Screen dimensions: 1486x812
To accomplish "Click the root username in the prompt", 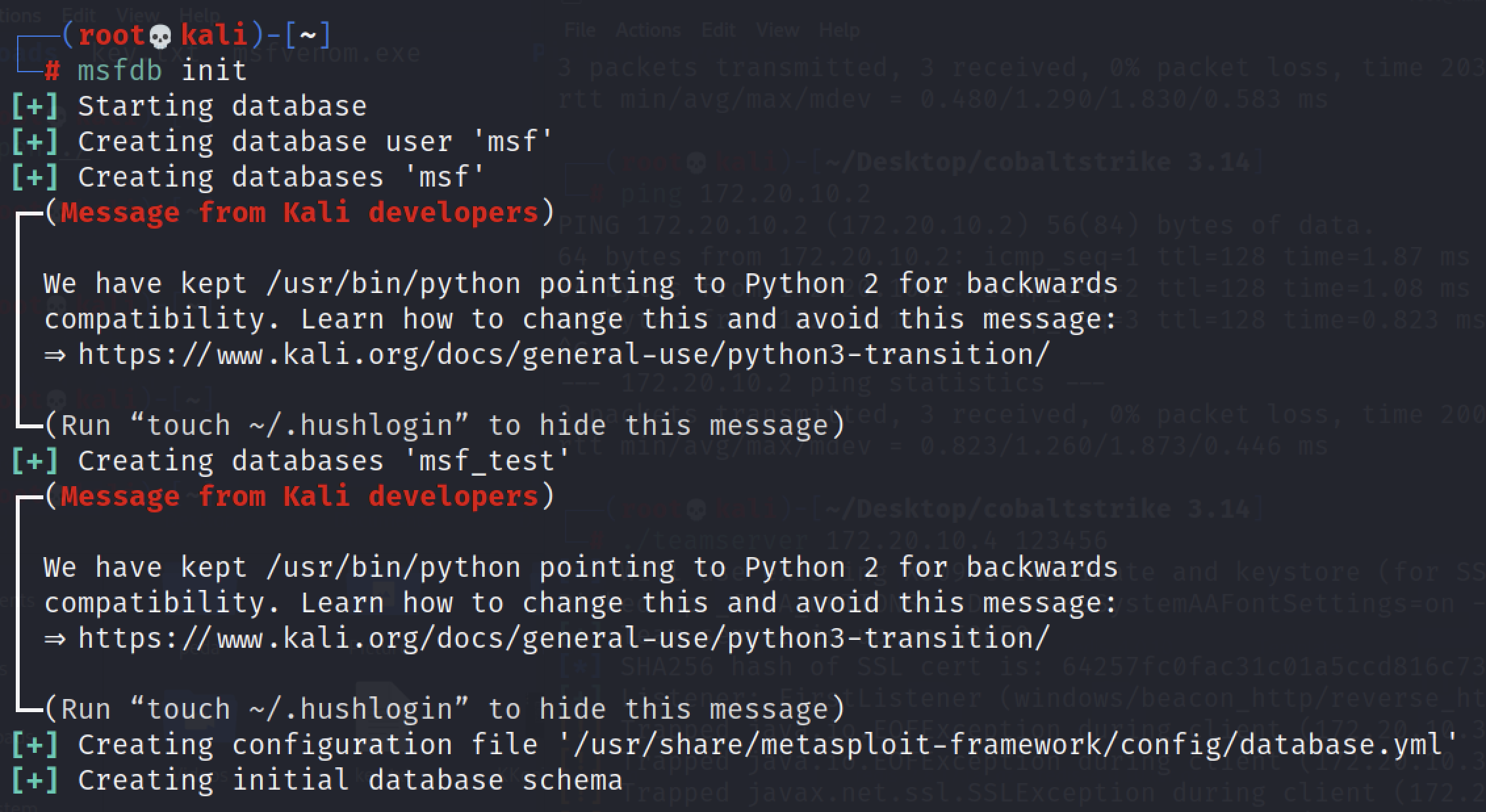I will (112, 35).
